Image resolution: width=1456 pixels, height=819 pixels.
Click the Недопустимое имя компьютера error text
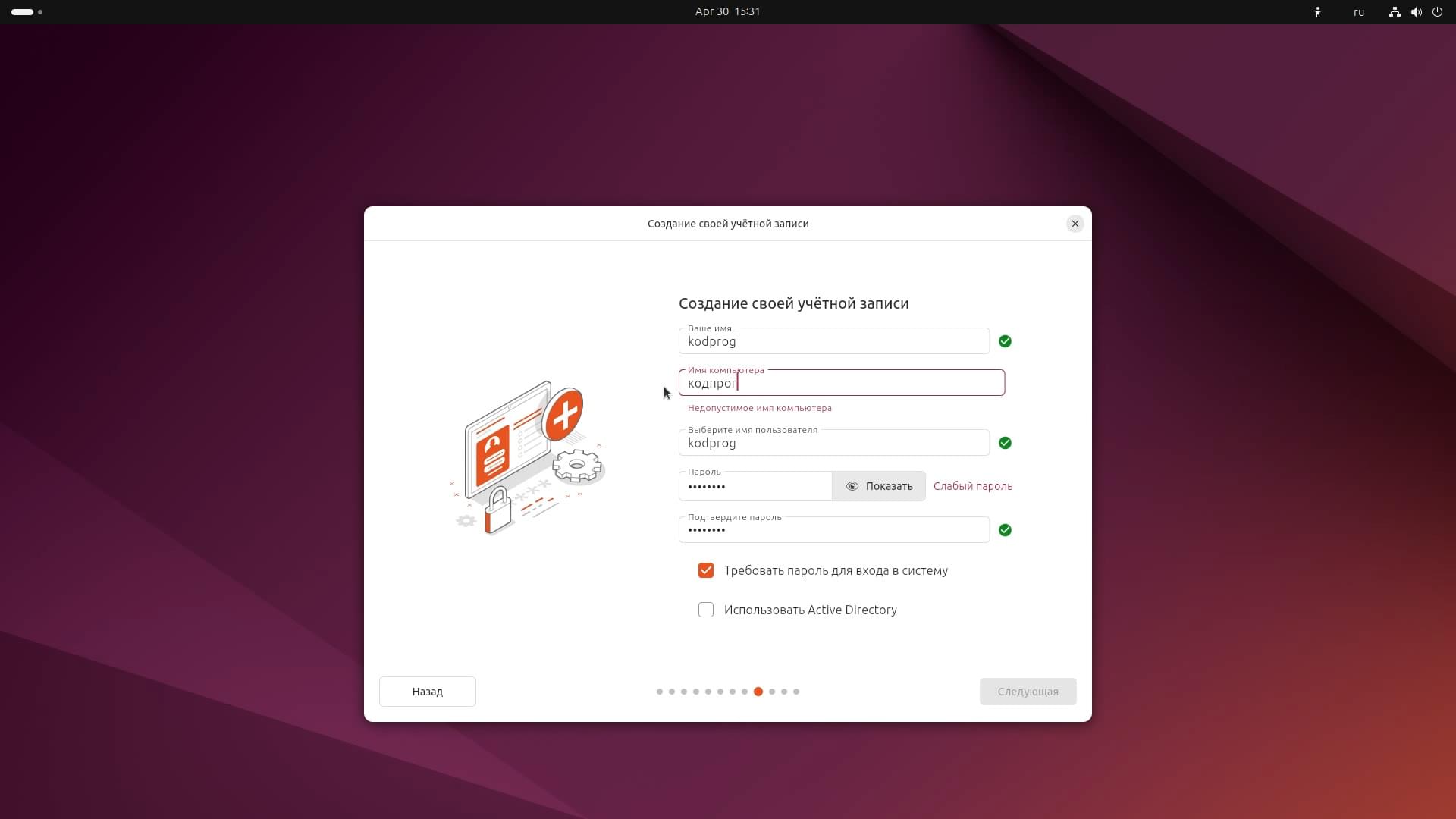click(x=760, y=408)
